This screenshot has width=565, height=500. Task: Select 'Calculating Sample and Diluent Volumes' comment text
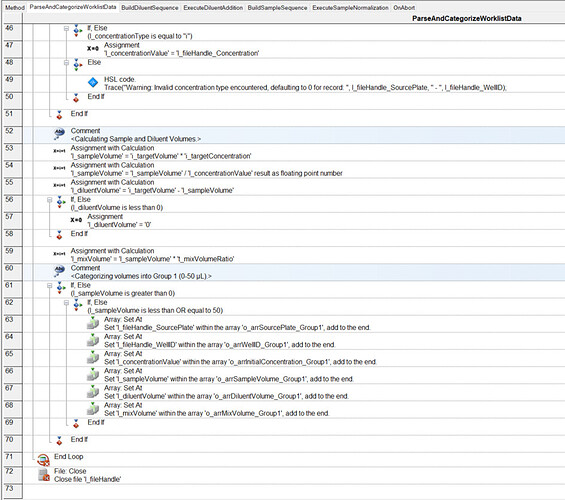136,139
